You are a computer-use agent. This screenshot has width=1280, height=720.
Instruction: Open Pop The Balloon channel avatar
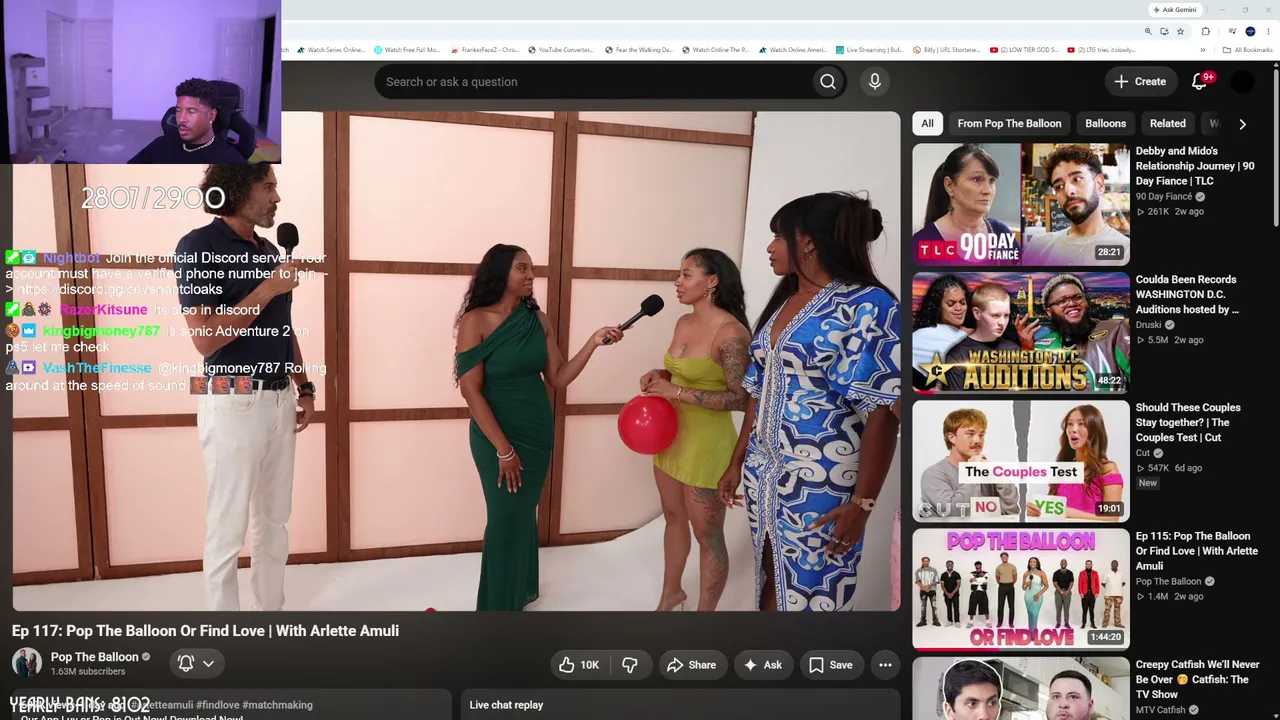27,663
